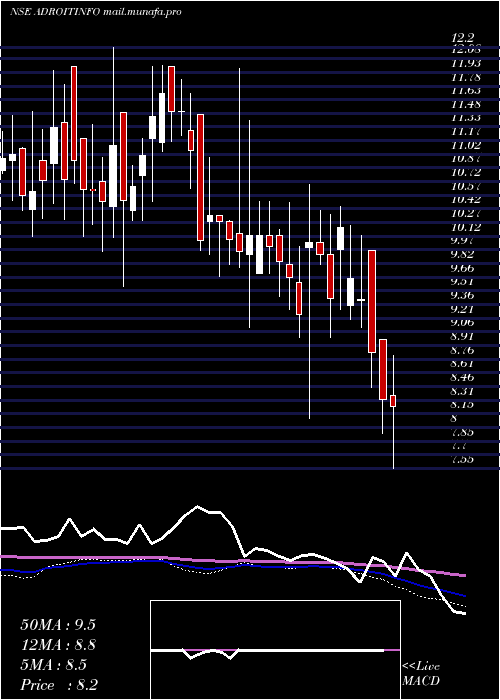This screenshot has height=700, width=500.
Task: Click the Price : 8.2 readout
Action: pos(59,685)
